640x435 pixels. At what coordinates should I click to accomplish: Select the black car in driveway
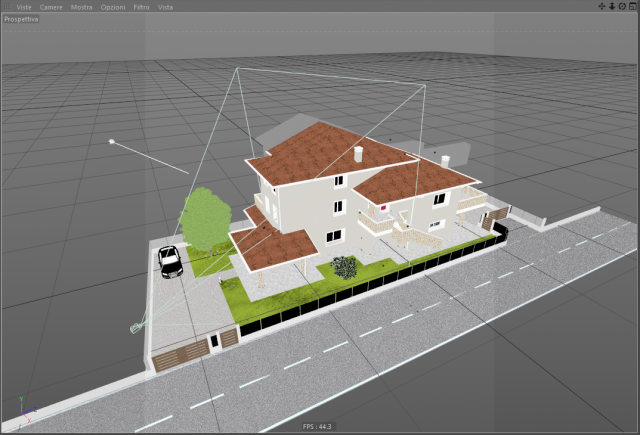point(170,262)
